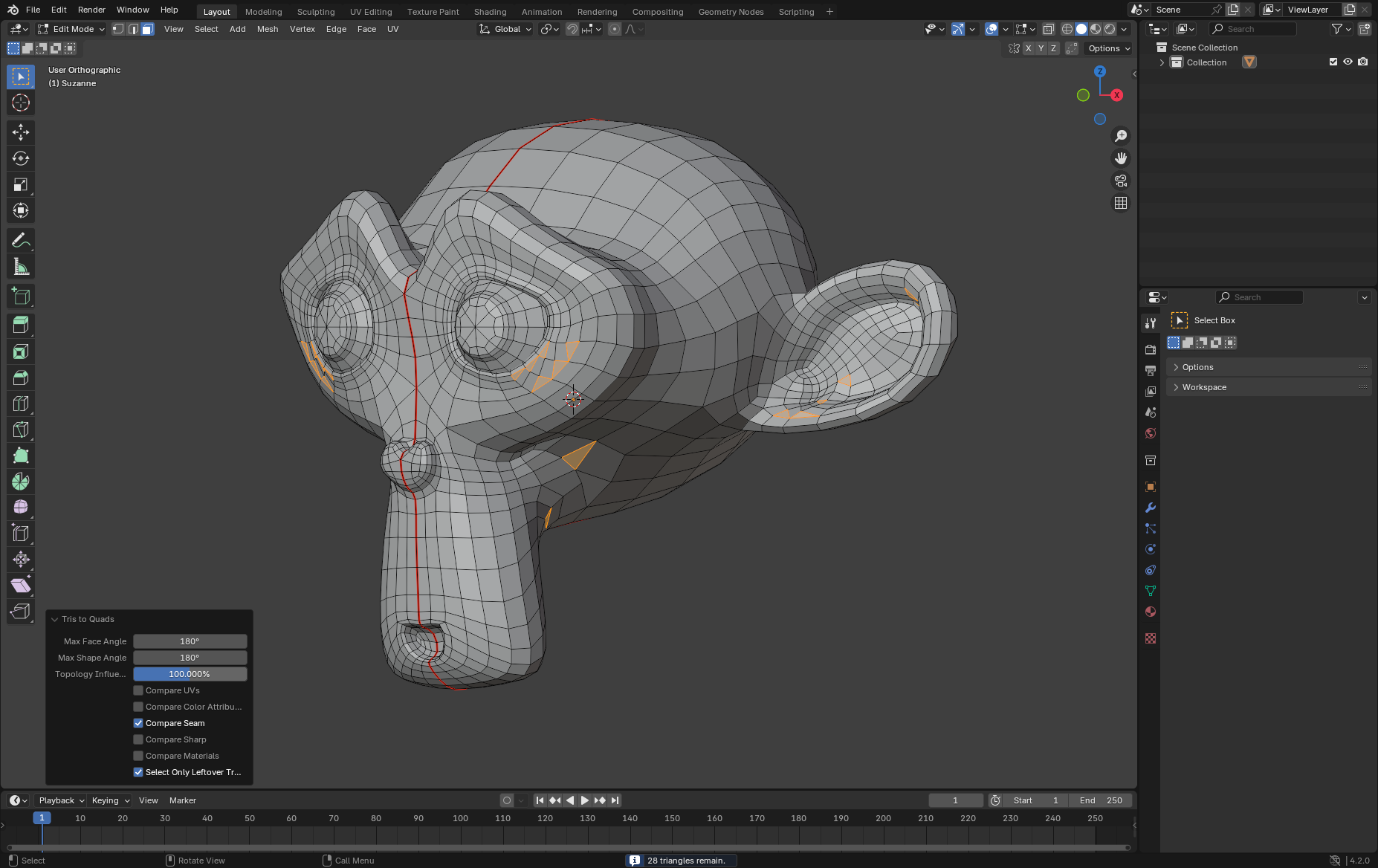Switch orthographic/perspective grid icon

point(1121,203)
